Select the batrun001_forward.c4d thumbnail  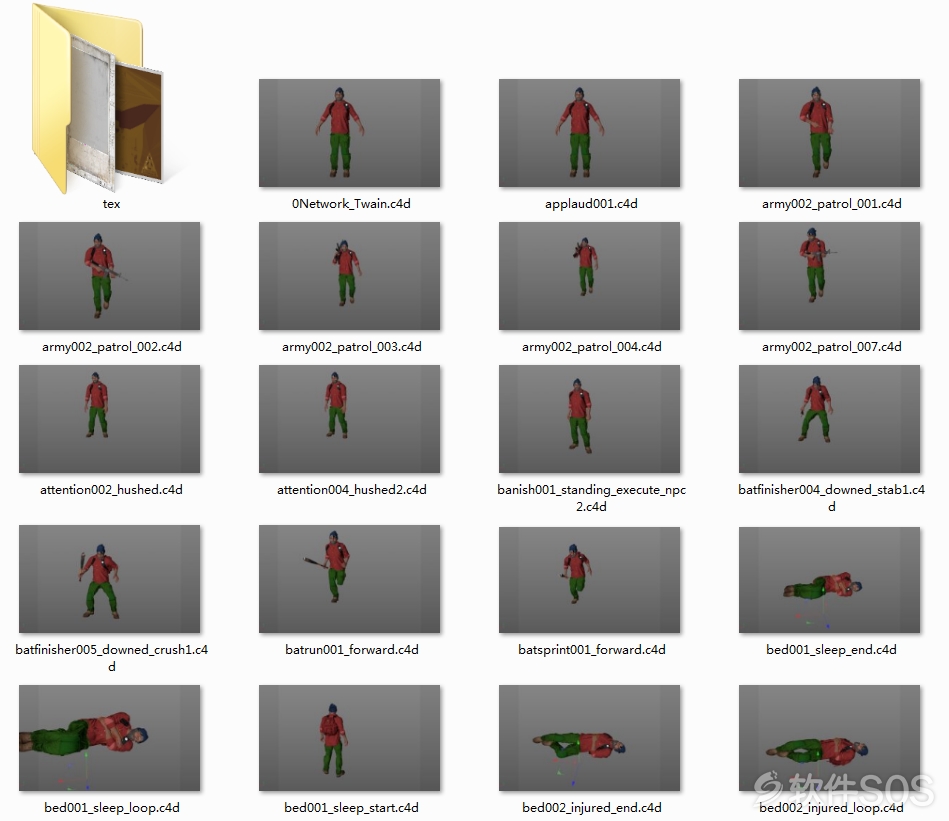pyautogui.click(x=350, y=579)
